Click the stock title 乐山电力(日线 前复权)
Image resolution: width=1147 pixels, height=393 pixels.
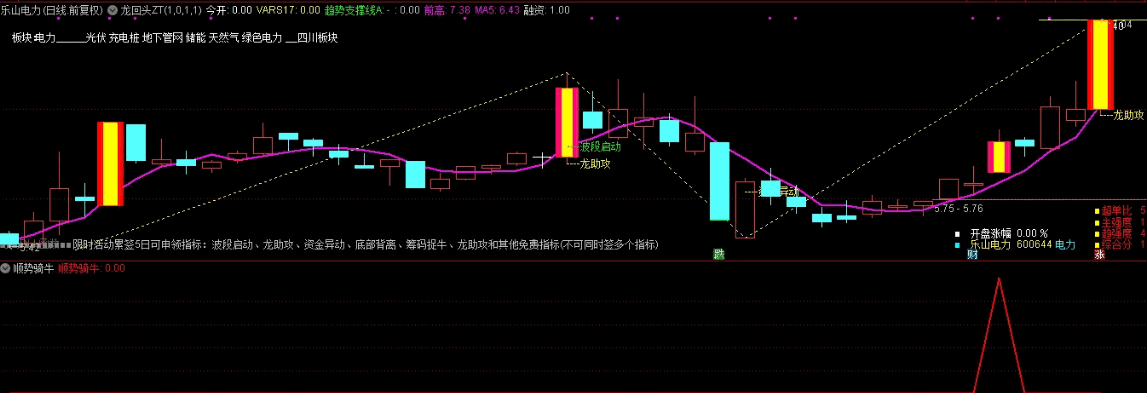point(52,10)
